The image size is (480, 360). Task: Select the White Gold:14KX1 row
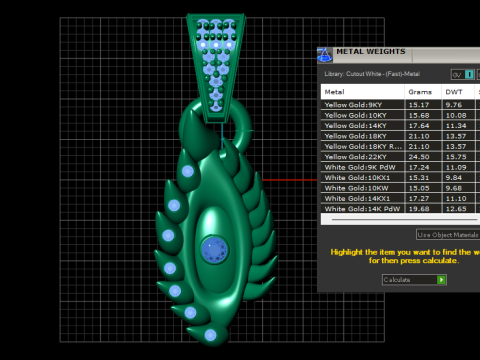click(400, 198)
